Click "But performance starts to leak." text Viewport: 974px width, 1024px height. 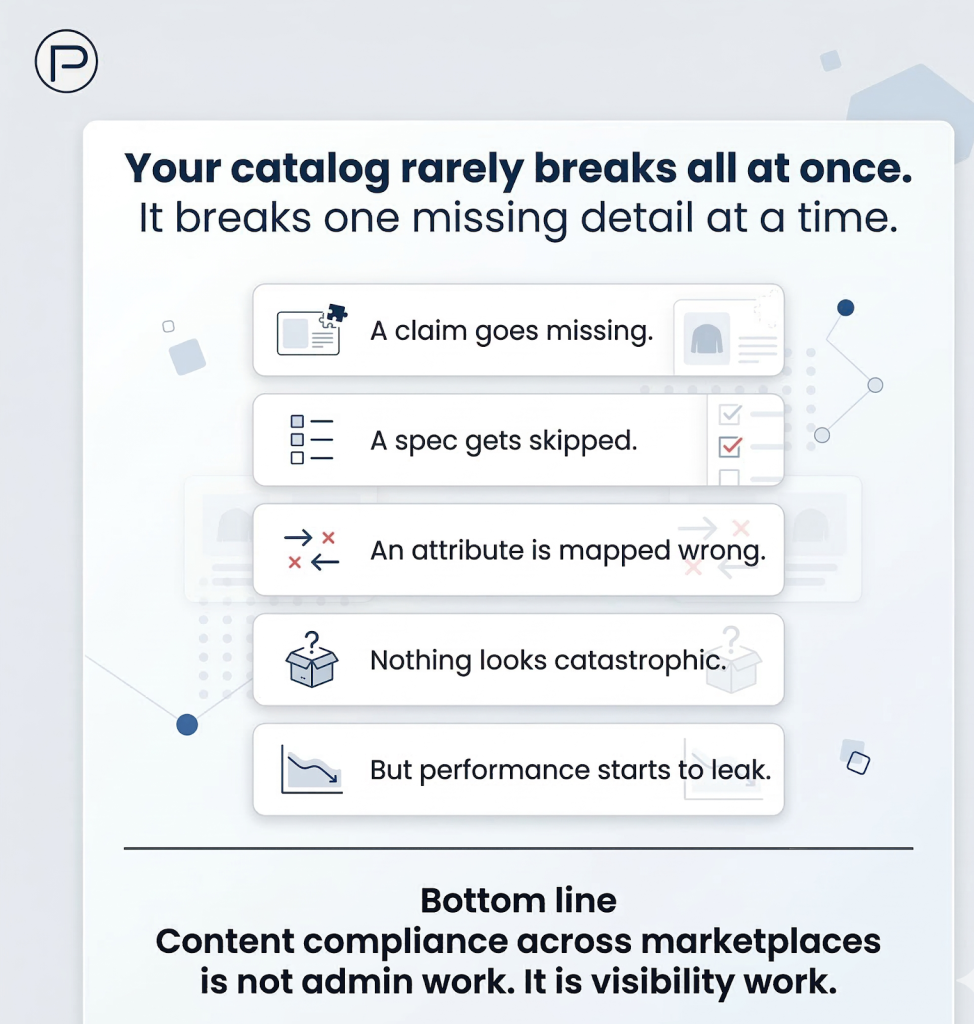coord(570,770)
